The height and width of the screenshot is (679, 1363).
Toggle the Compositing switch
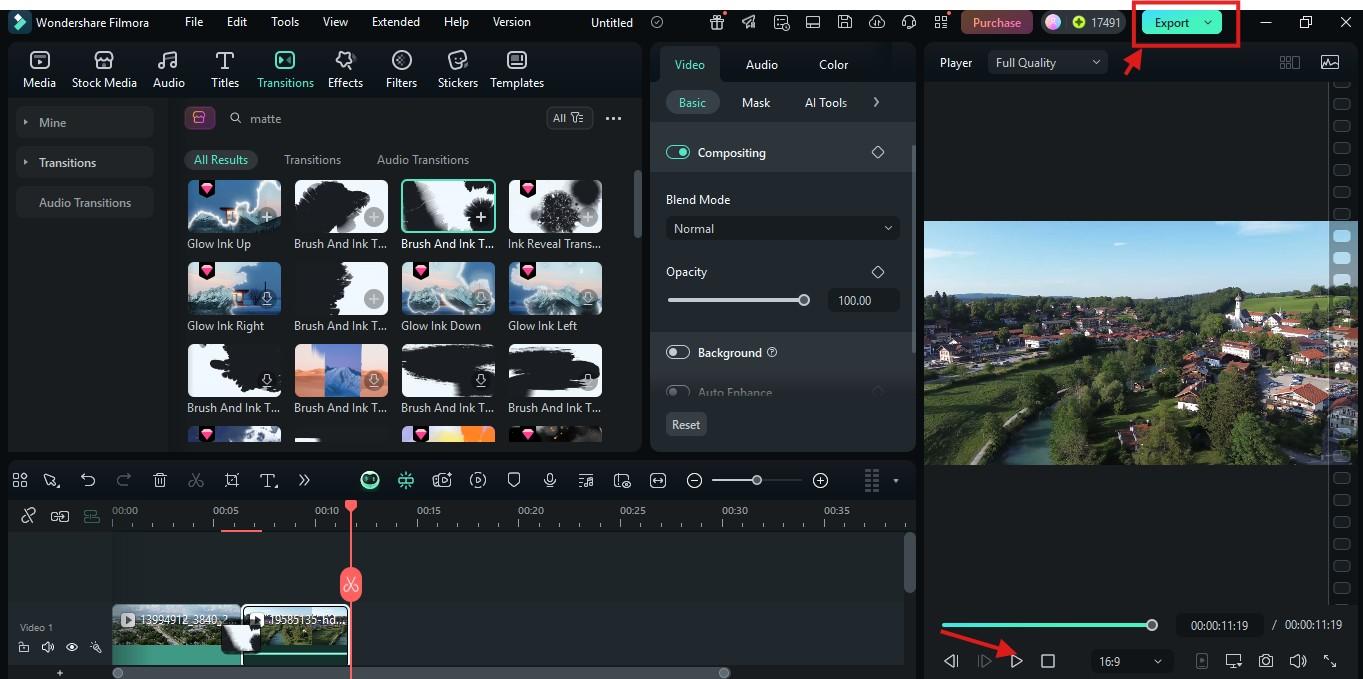point(678,152)
